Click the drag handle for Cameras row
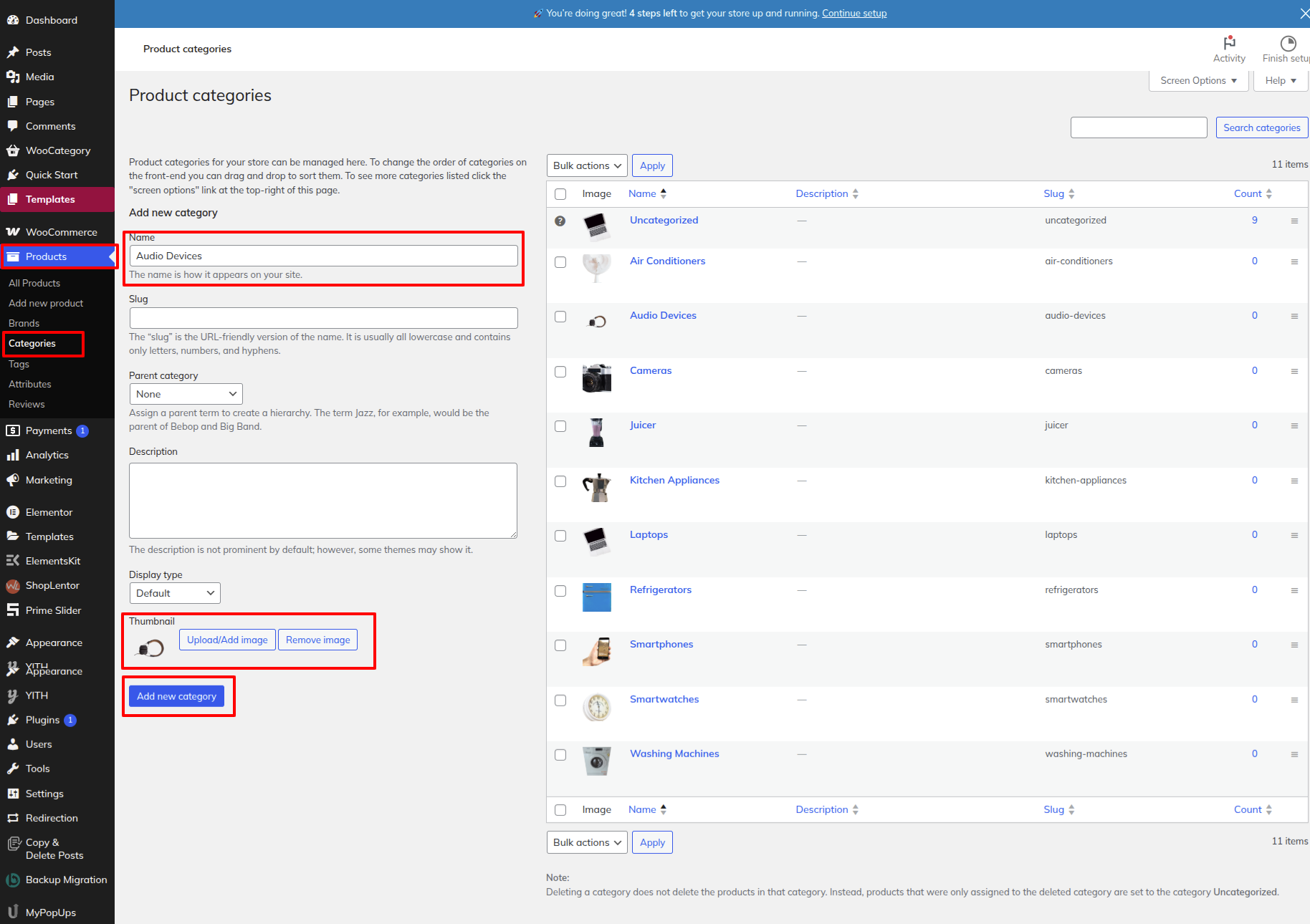This screenshot has height=924, width=1310. click(1294, 371)
